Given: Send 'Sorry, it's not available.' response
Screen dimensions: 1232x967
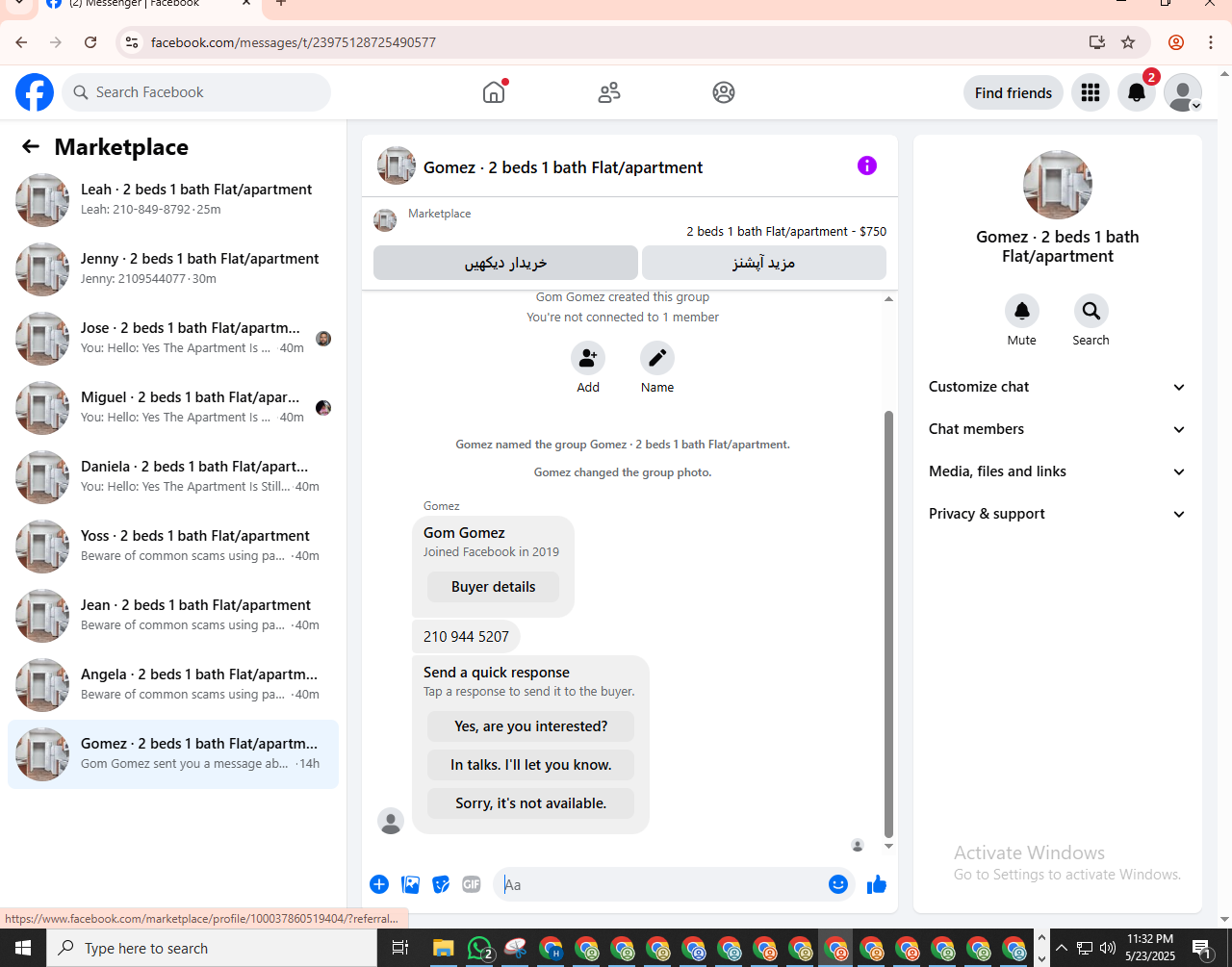Looking at the screenshot, I should 531,803.
